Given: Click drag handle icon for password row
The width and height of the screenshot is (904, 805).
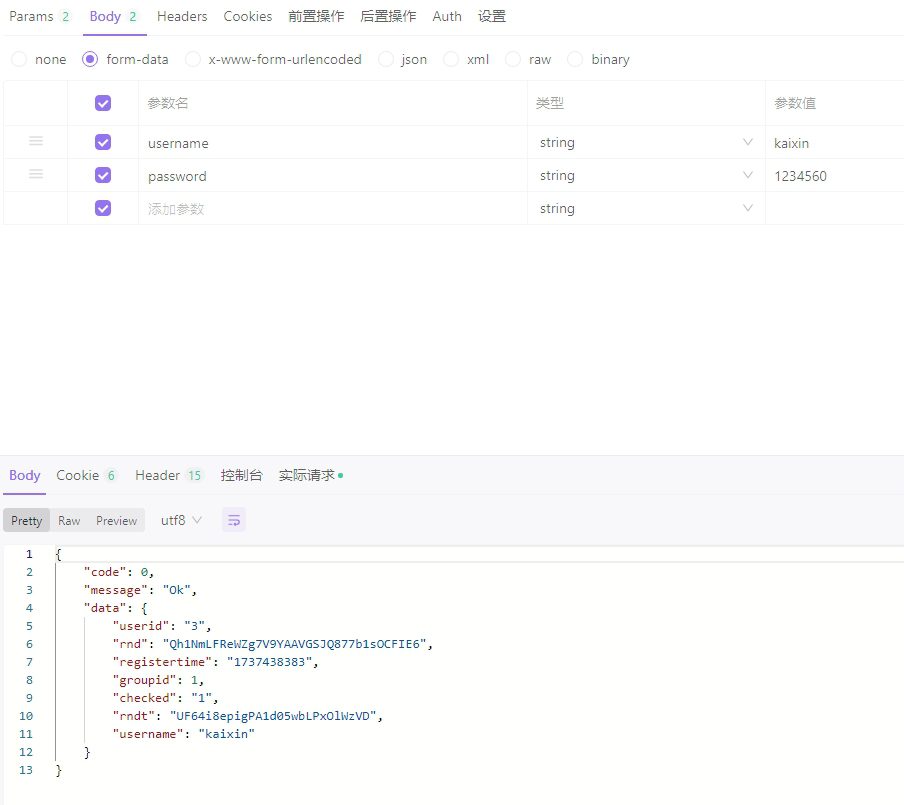Looking at the screenshot, I should point(36,174).
